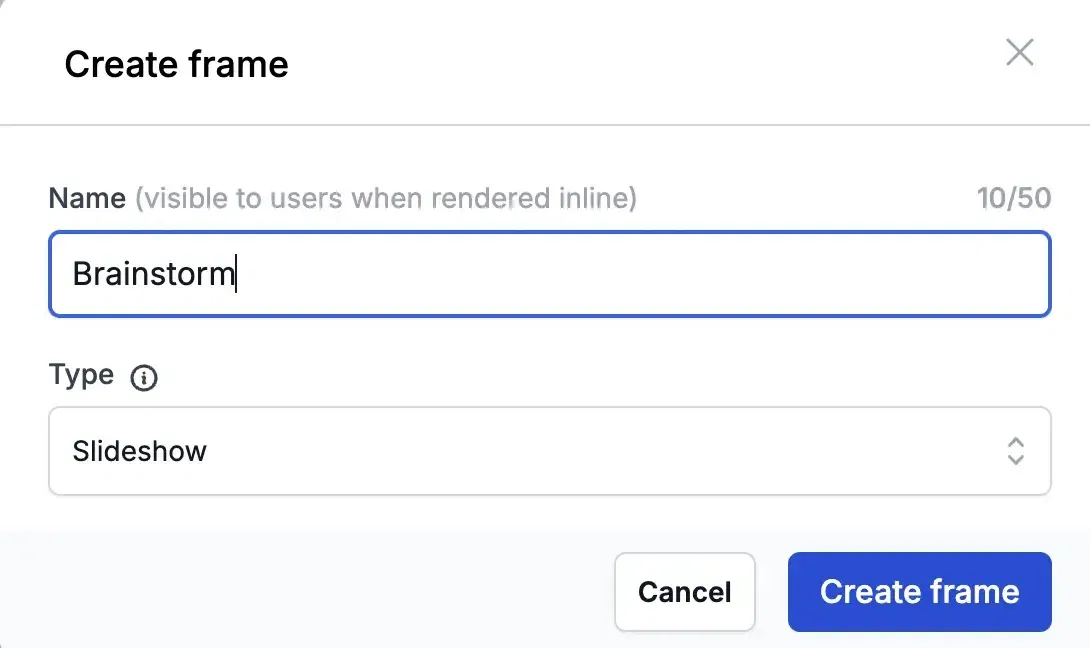Close the Create frame dialog with X
This screenshot has width=1090, height=648.
[1020, 52]
